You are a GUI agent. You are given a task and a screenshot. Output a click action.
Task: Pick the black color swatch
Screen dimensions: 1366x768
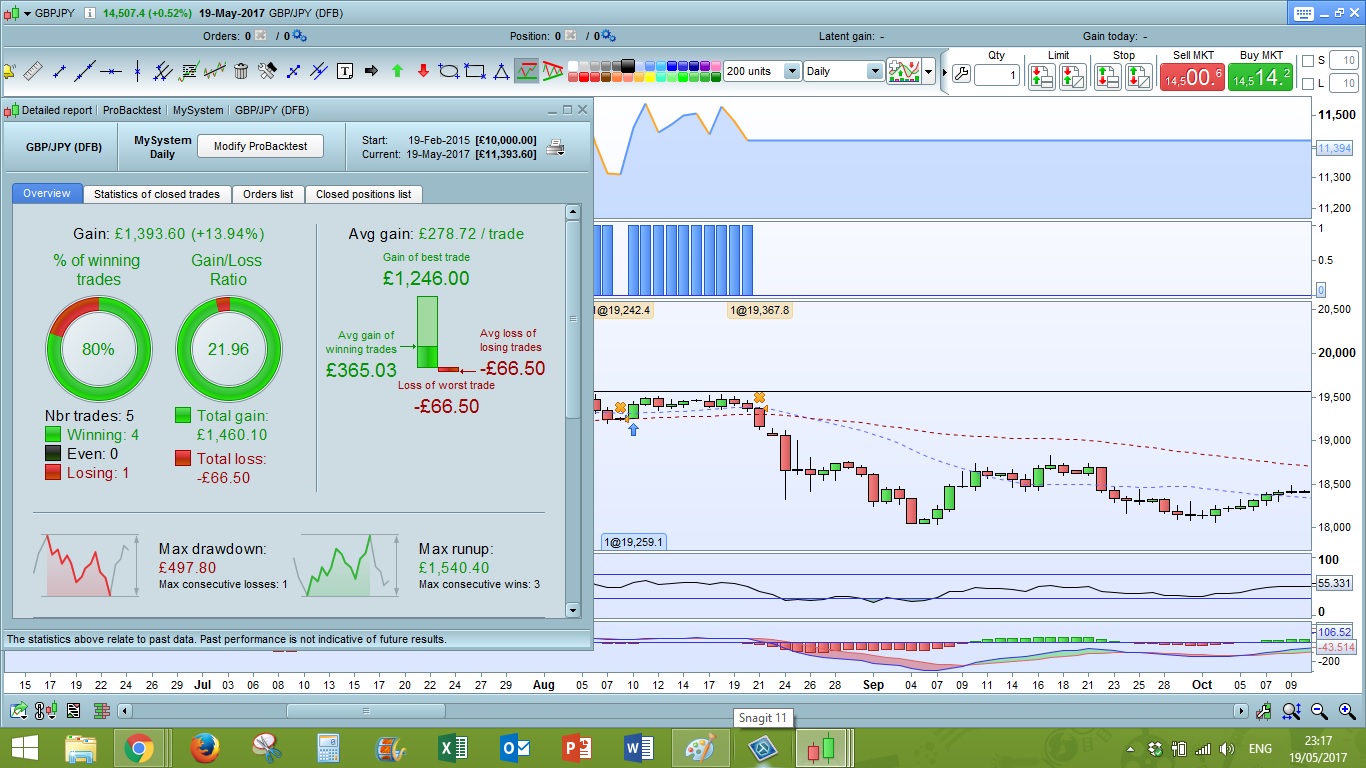click(x=628, y=66)
